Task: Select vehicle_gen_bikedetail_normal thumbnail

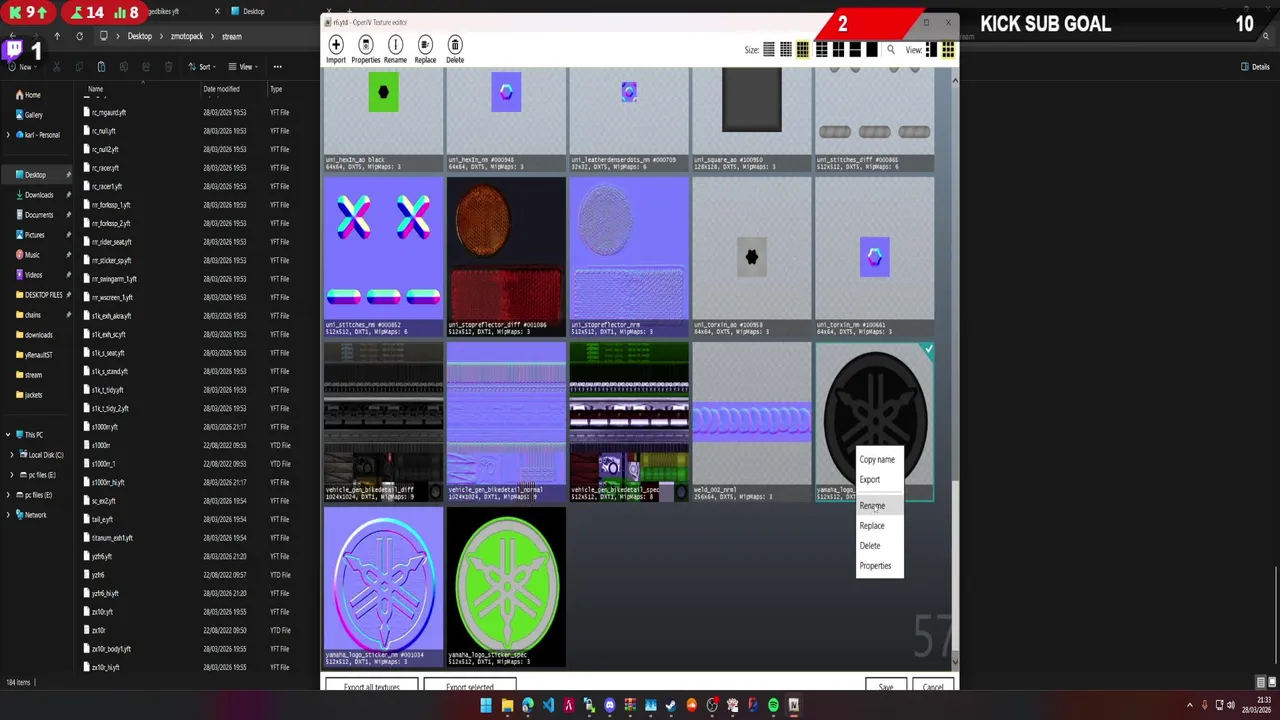Action: tap(506, 422)
